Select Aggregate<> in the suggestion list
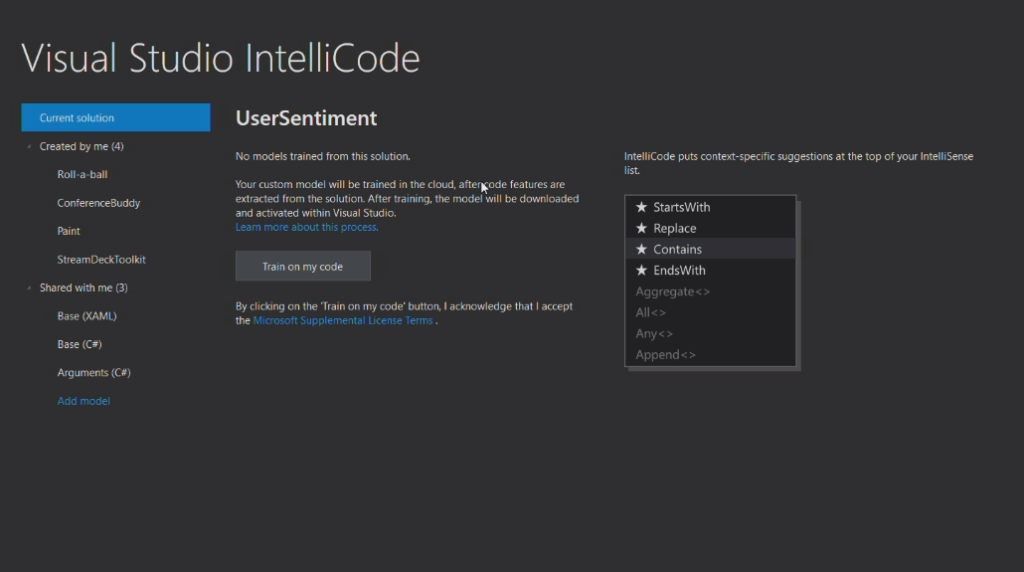Viewport: 1024px width, 572px height. (673, 292)
